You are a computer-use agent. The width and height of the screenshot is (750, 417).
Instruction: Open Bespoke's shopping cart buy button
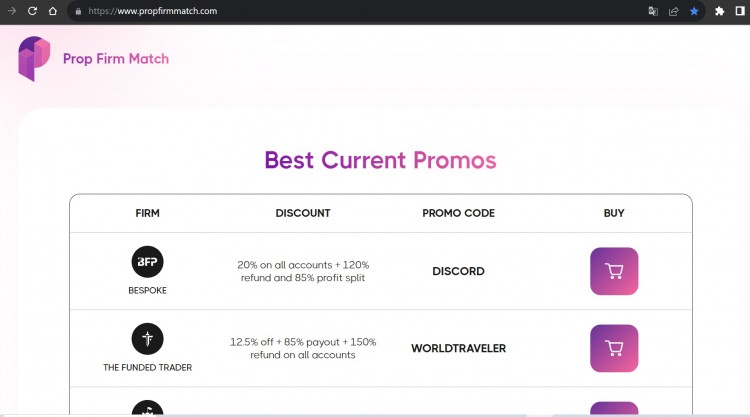(x=614, y=271)
